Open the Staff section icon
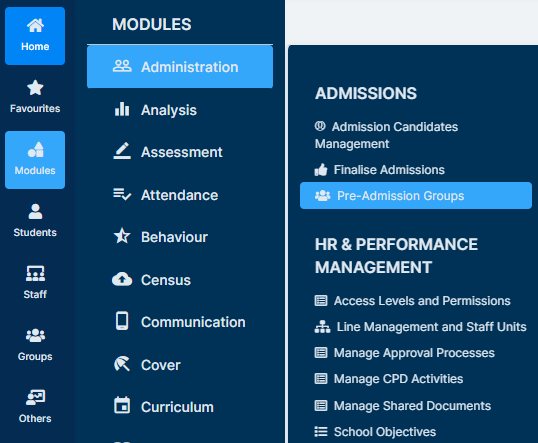The image size is (538, 443). tap(35, 273)
